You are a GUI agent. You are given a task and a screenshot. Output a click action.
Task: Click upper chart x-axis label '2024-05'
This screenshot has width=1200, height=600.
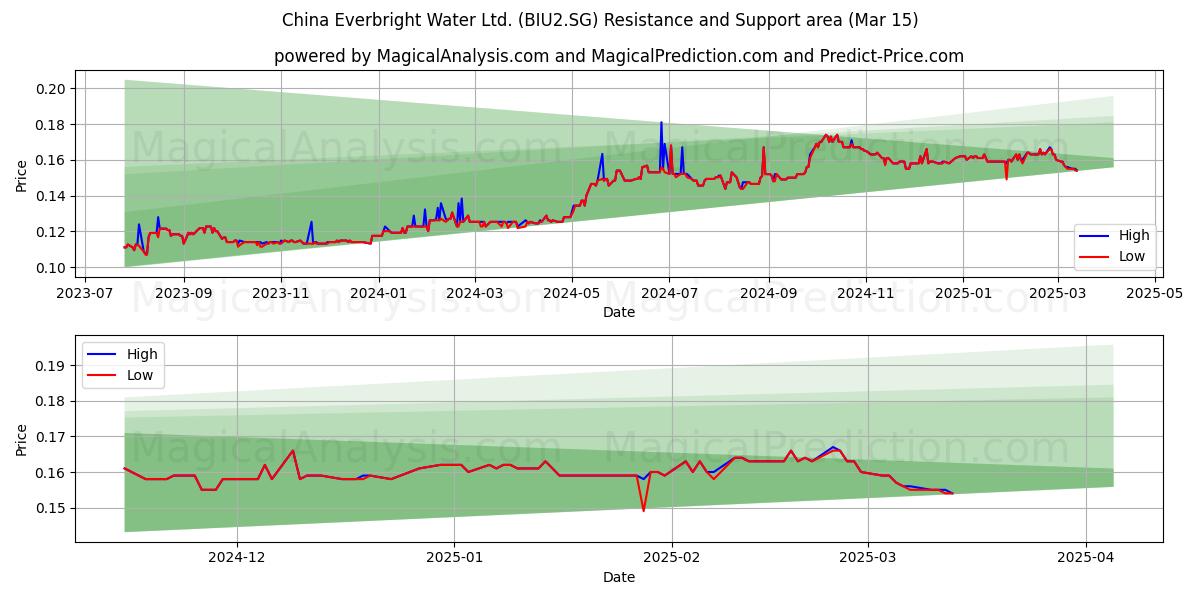click(572, 295)
